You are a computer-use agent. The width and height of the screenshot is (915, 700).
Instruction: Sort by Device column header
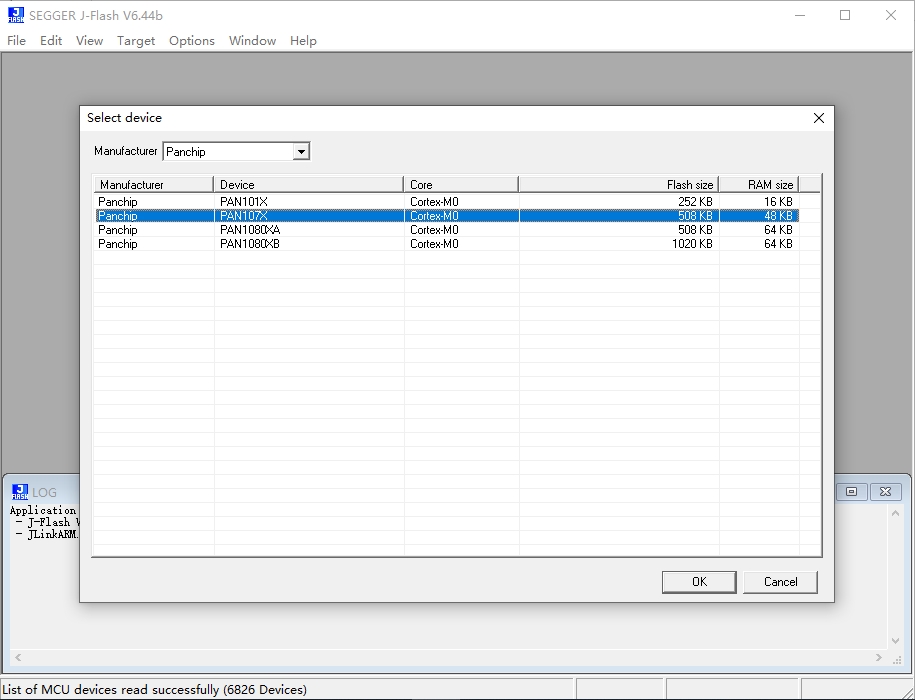[309, 184]
